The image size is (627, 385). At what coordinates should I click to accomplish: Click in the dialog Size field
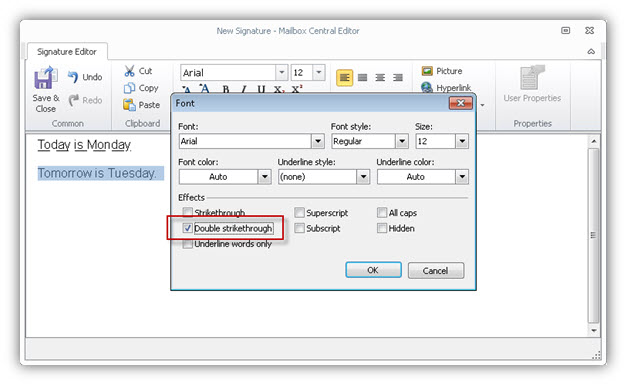tap(435, 141)
